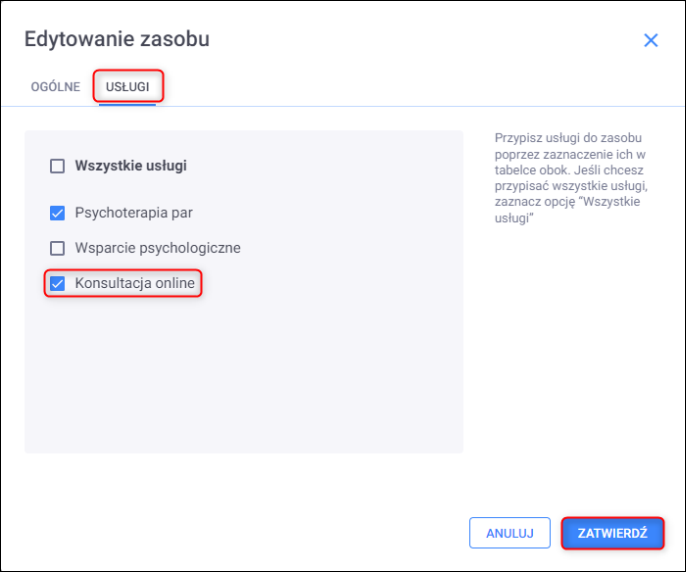Screen dimensions: 686x572
Task: Click the Wsparcie psychologiczne label text
Action: [158, 248]
